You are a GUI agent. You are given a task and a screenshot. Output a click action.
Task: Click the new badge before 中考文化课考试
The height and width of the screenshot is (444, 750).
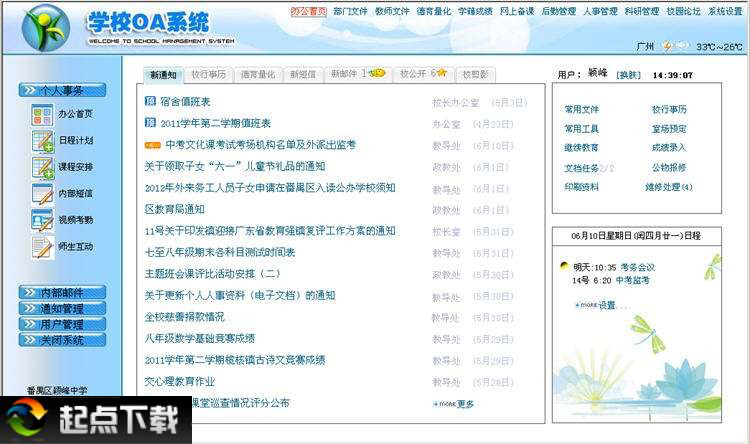pyautogui.click(x=153, y=144)
